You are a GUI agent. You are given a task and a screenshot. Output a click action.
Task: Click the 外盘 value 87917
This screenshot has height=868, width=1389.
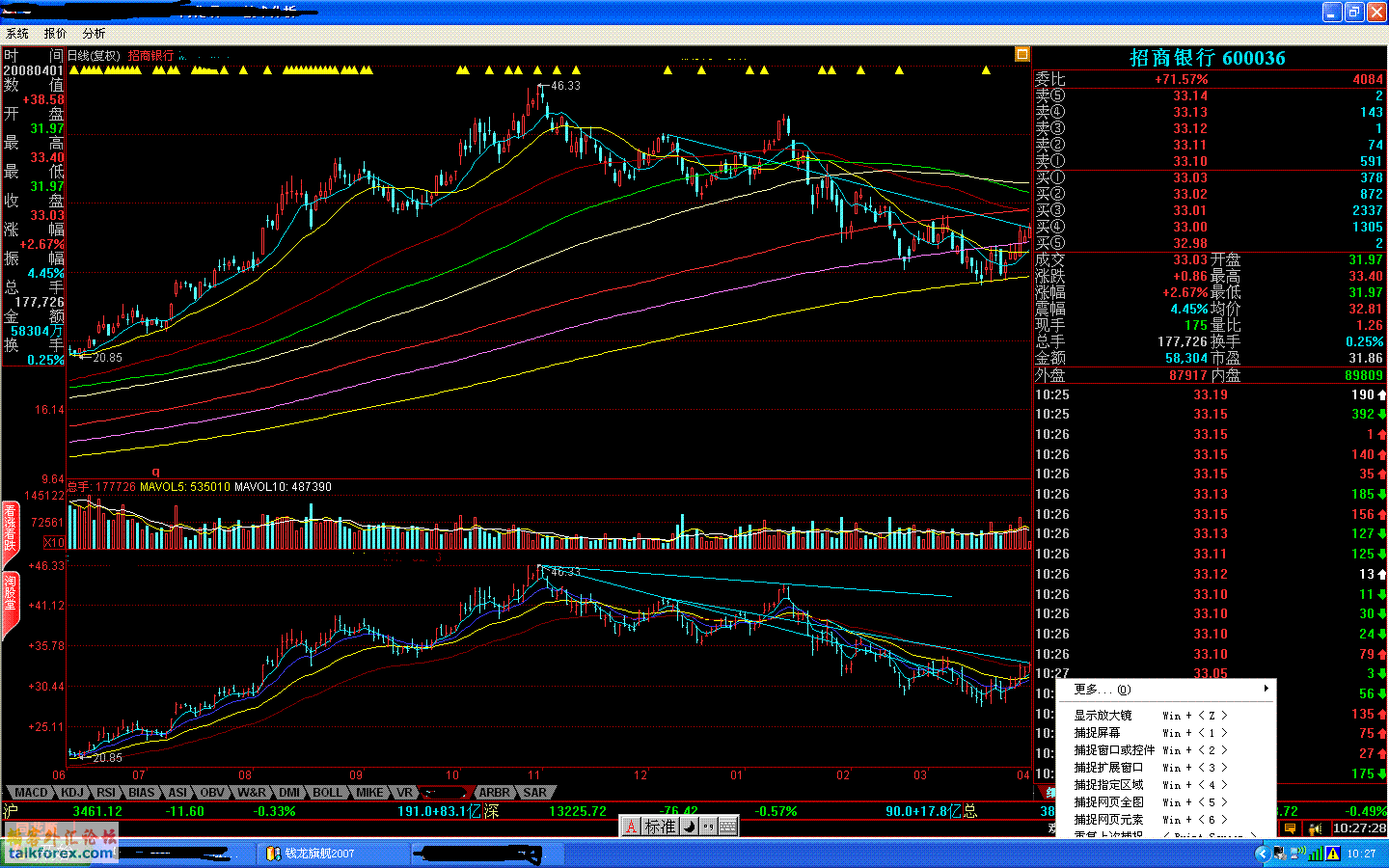point(1187,375)
